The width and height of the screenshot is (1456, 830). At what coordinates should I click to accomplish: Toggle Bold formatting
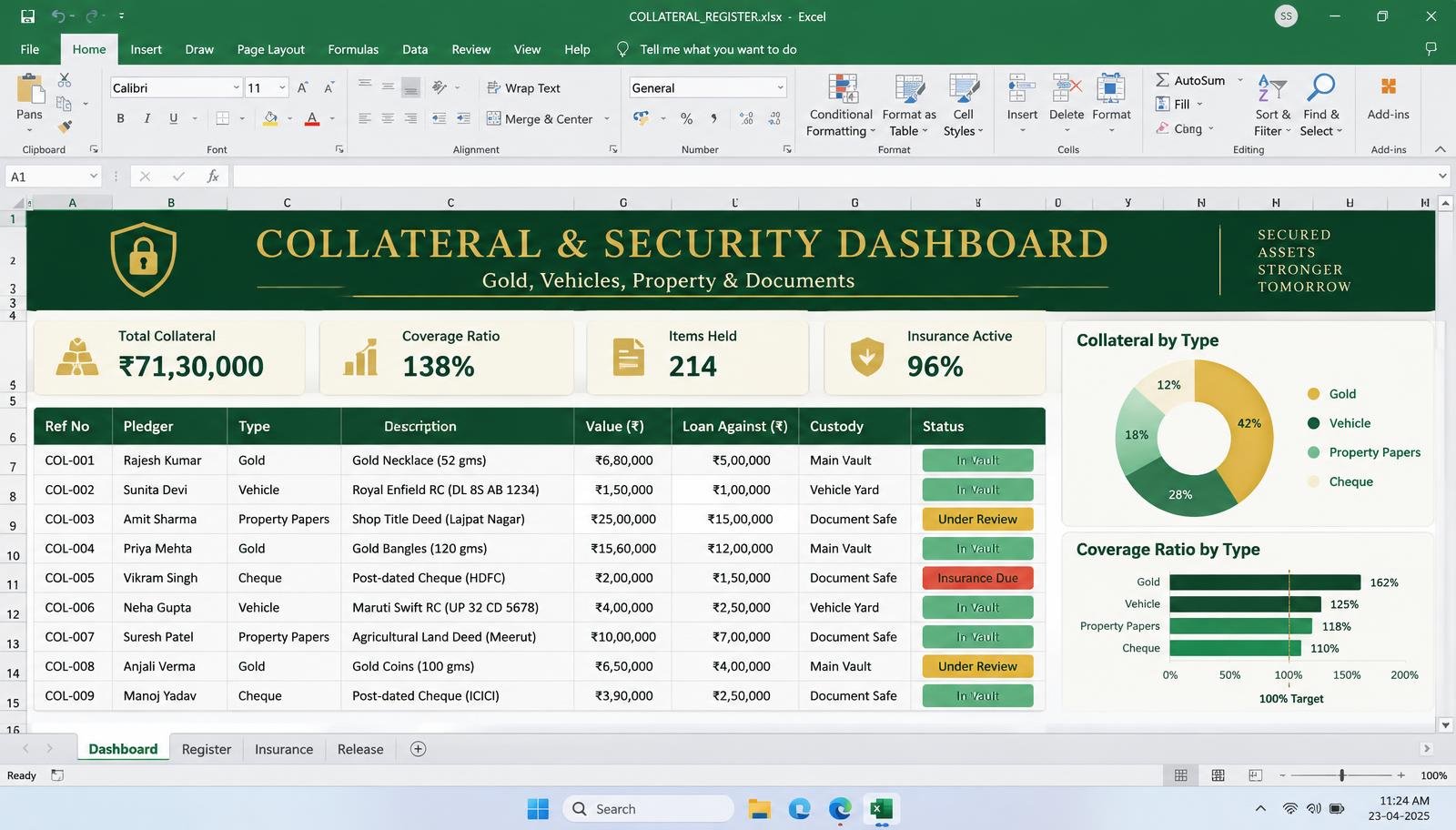120,118
